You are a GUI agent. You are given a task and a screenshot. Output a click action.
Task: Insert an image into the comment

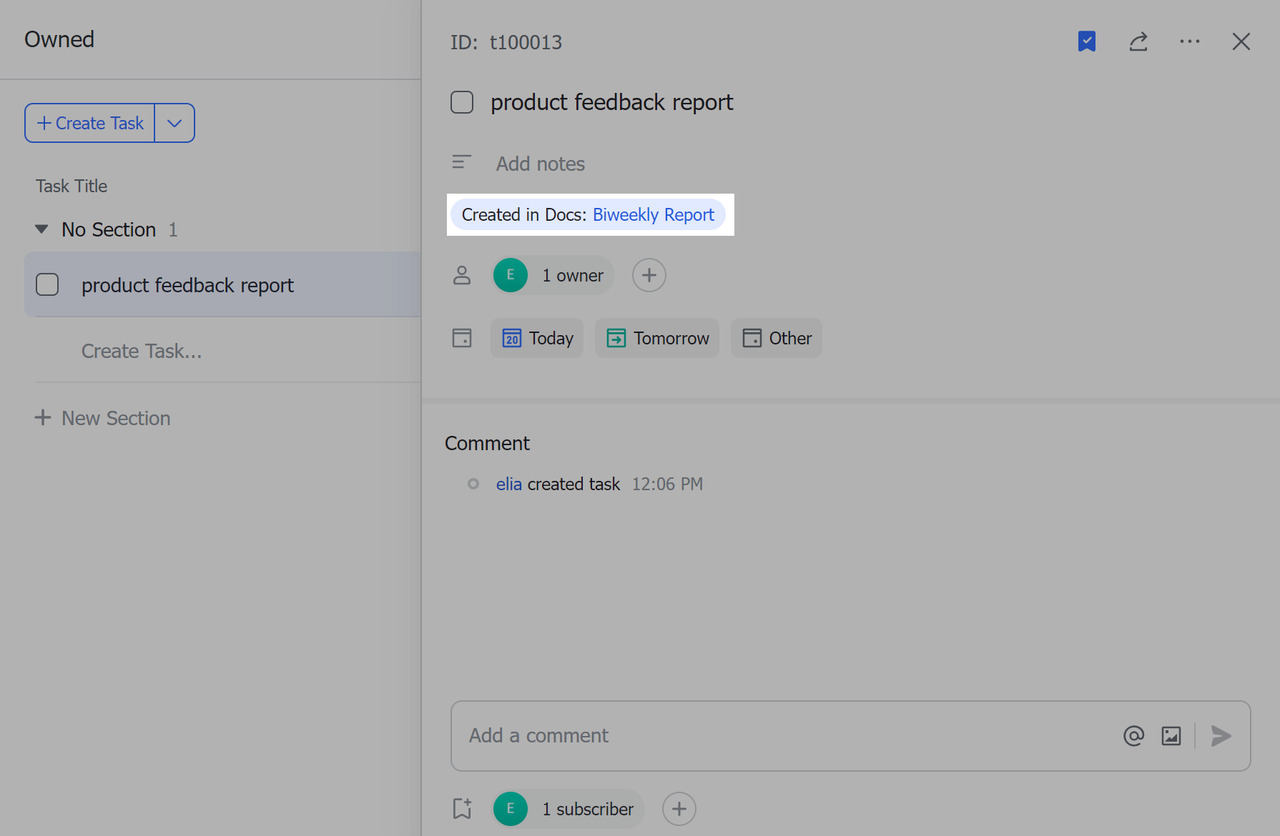[x=1171, y=736]
